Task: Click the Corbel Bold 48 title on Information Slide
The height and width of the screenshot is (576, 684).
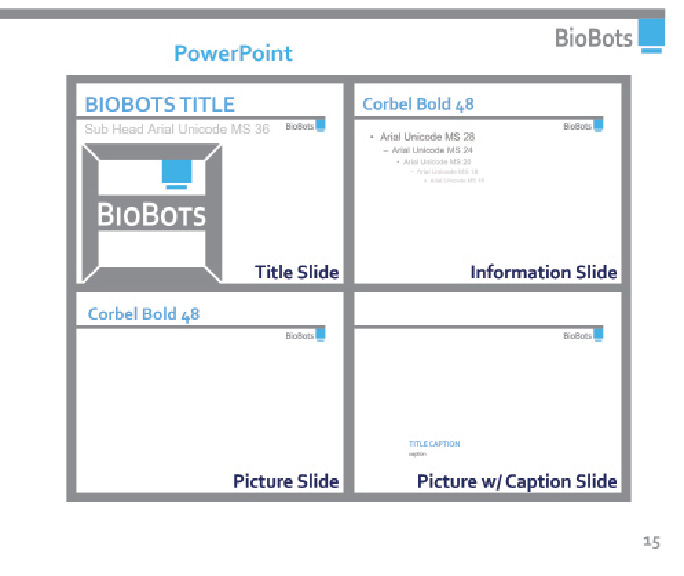Action: click(x=418, y=104)
